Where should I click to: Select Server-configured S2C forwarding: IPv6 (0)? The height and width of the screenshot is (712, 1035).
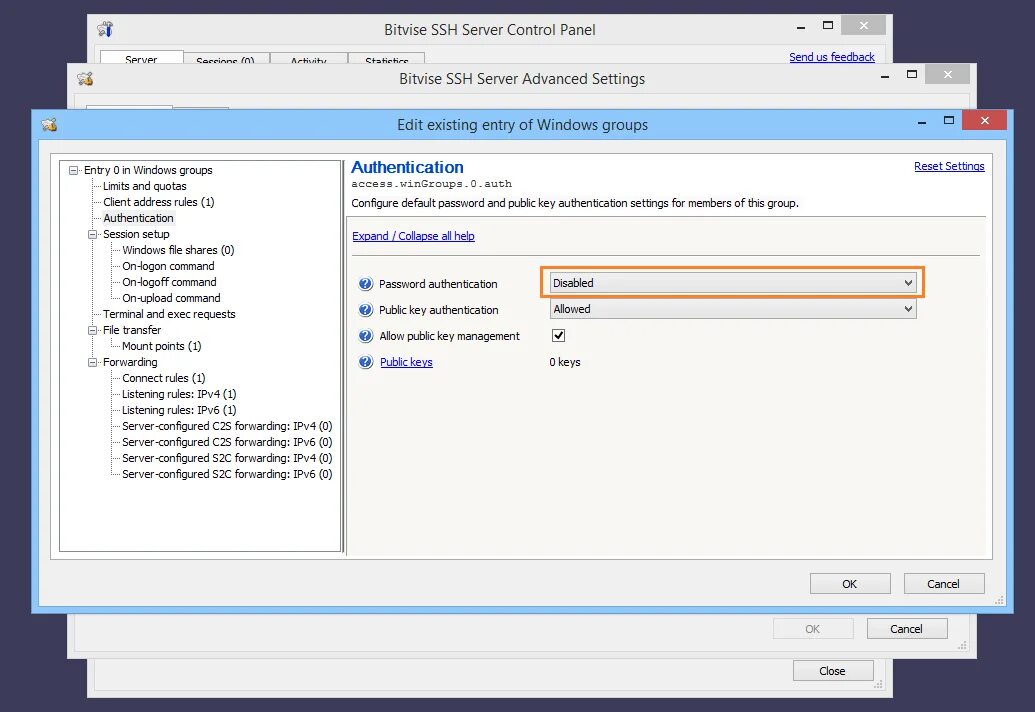(227, 474)
